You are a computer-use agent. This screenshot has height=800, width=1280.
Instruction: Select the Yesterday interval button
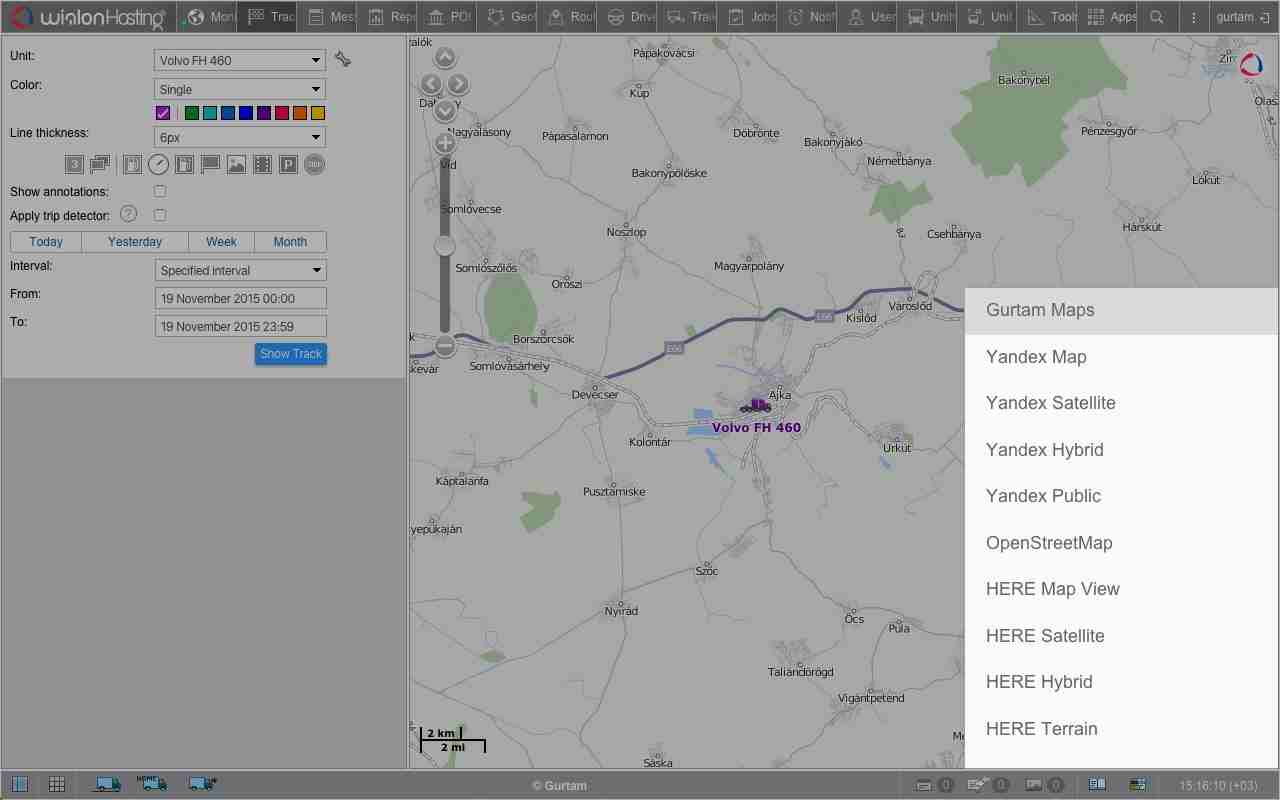[x=135, y=242]
